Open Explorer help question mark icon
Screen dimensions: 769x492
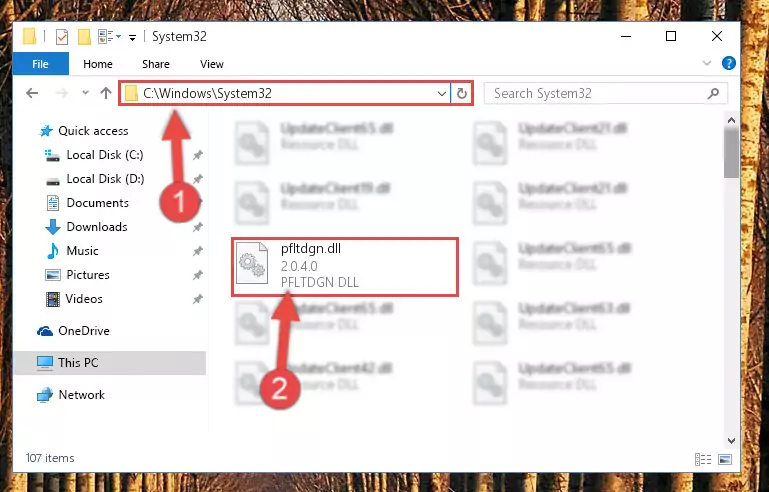pyautogui.click(x=728, y=63)
